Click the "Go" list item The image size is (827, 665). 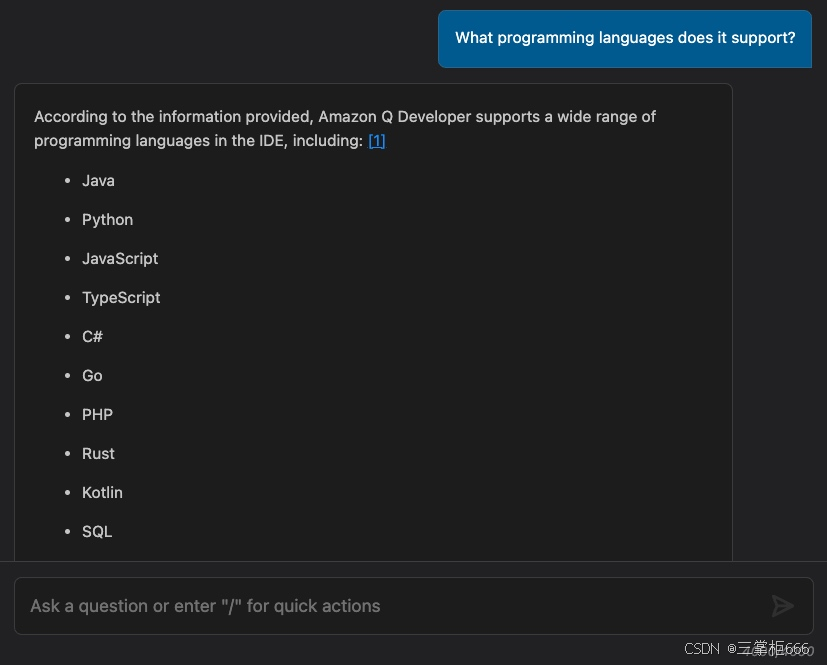click(x=92, y=375)
